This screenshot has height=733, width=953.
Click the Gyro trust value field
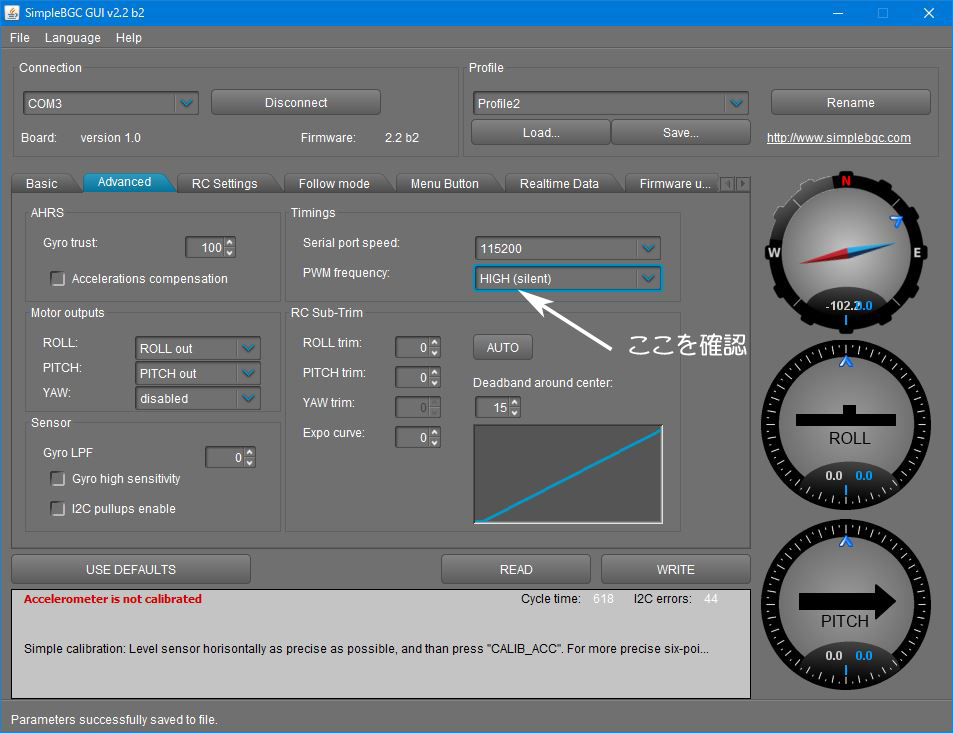pyautogui.click(x=205, y=247)
